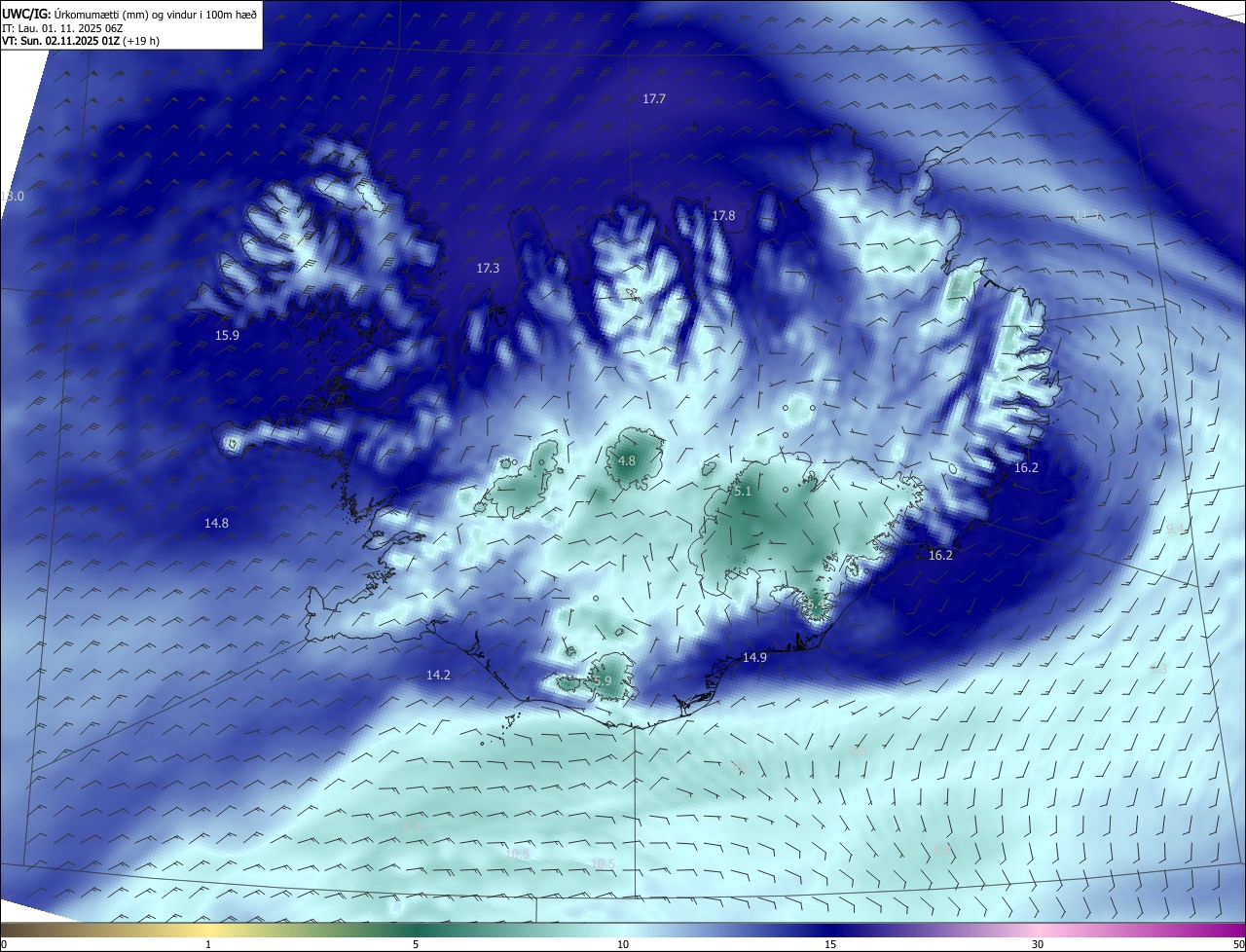Click the map value '14.8'
The width and height of the screenshot is (1246, 952).
click(216, 524)
